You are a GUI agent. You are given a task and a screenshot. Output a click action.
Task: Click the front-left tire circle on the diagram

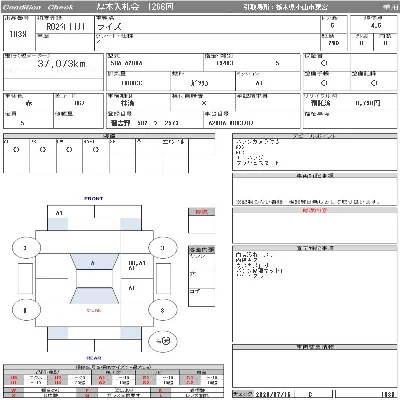(x=26, y=248)
